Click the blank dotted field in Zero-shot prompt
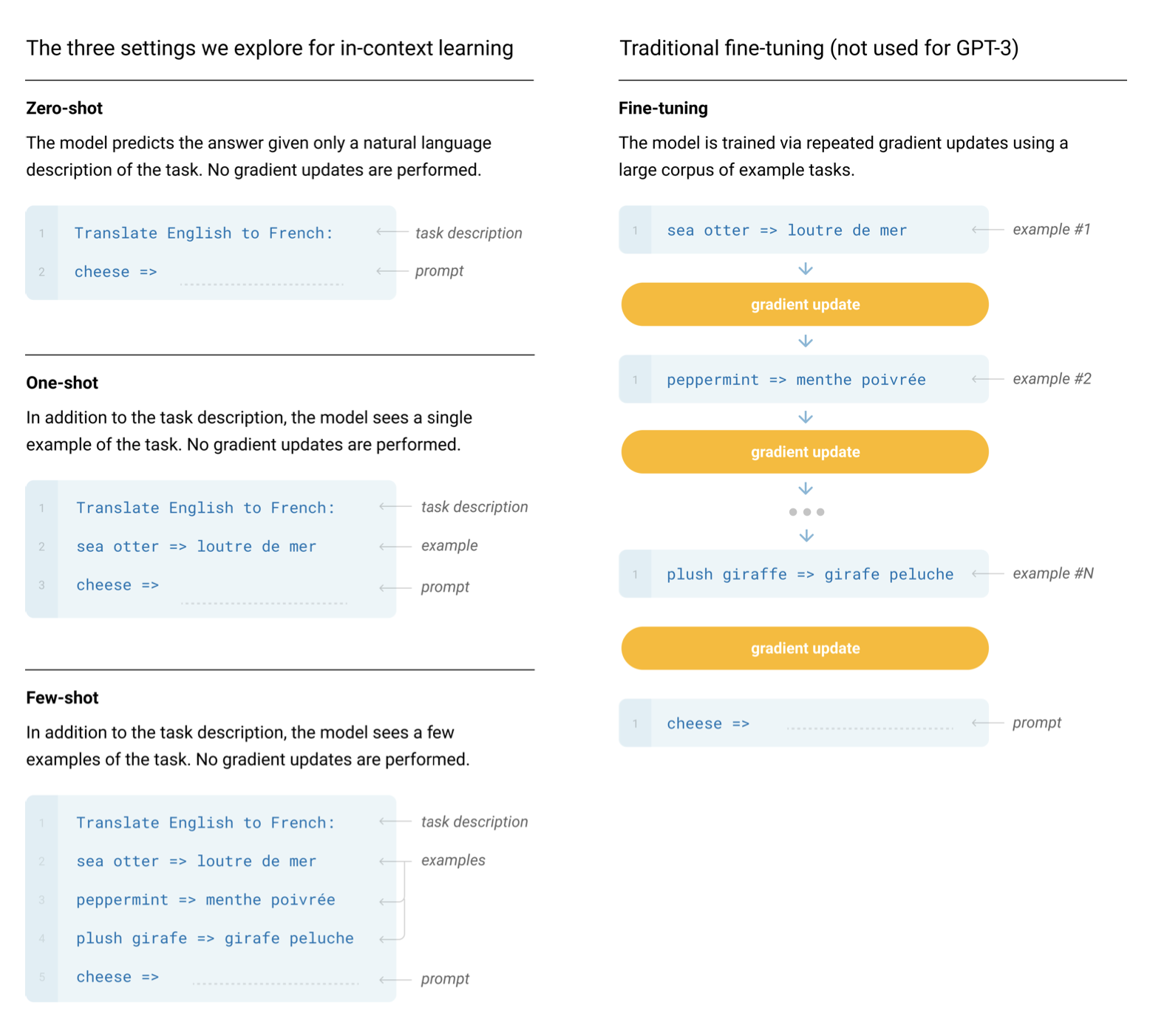 point(262,282)
